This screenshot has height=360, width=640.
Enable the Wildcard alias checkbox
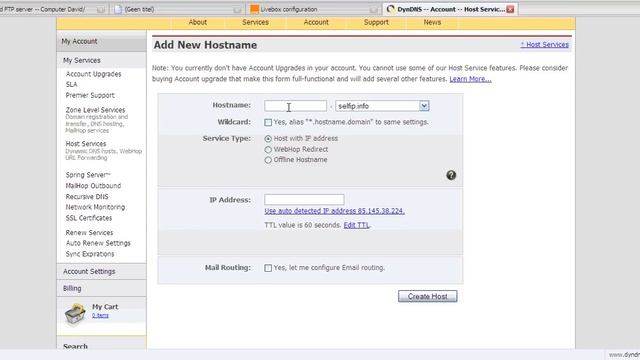click(268, 122)
